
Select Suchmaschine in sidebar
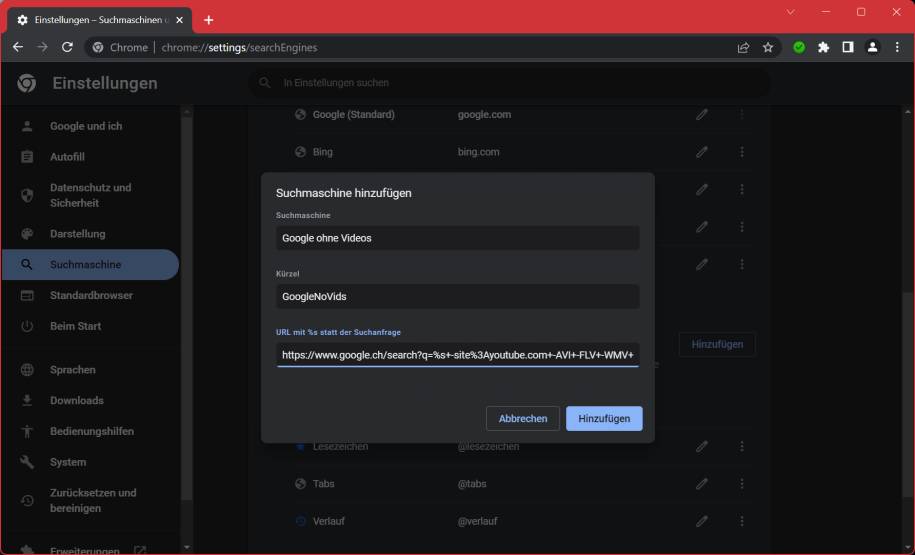click(90, 264)
